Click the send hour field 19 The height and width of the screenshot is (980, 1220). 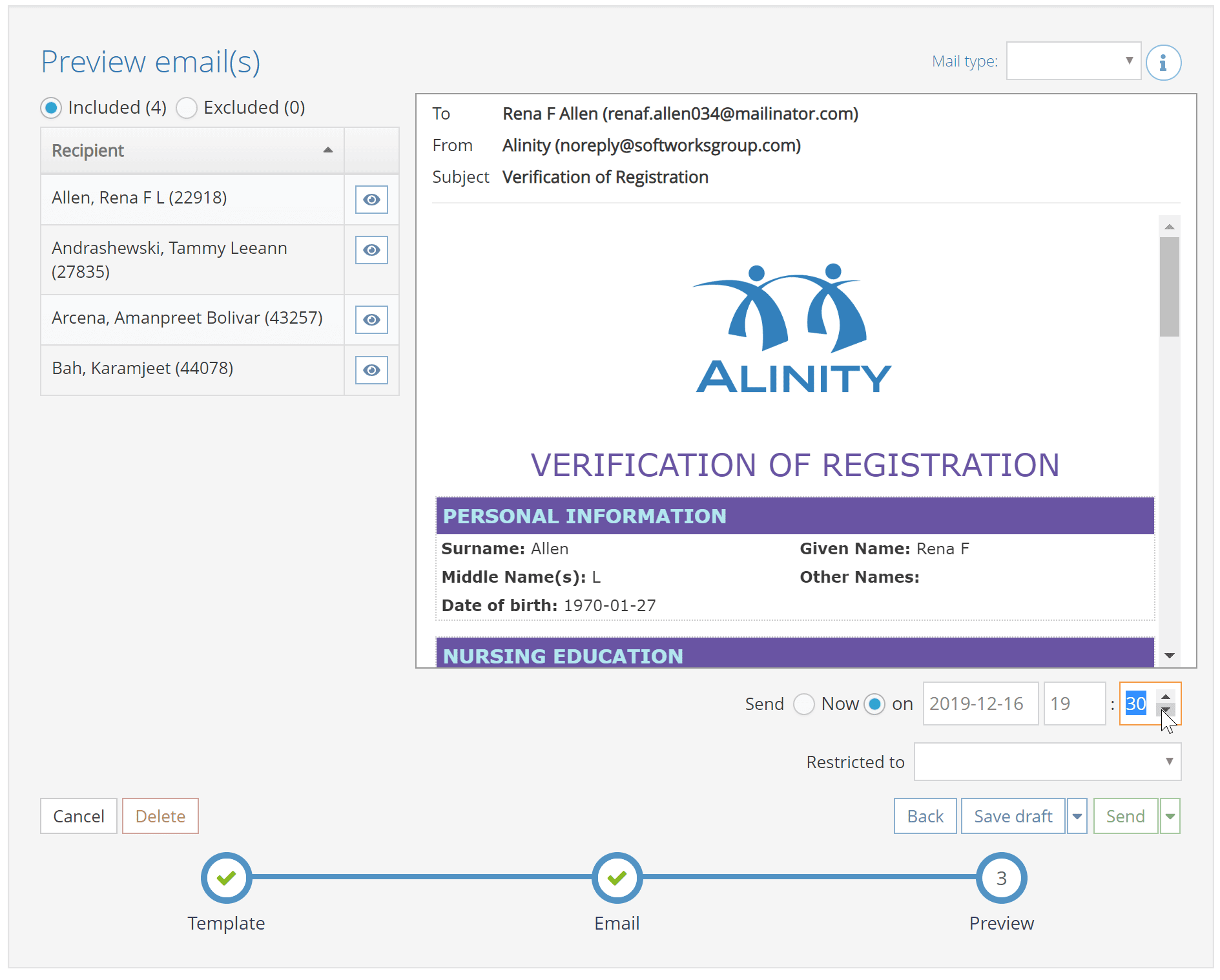[1075, 704]
